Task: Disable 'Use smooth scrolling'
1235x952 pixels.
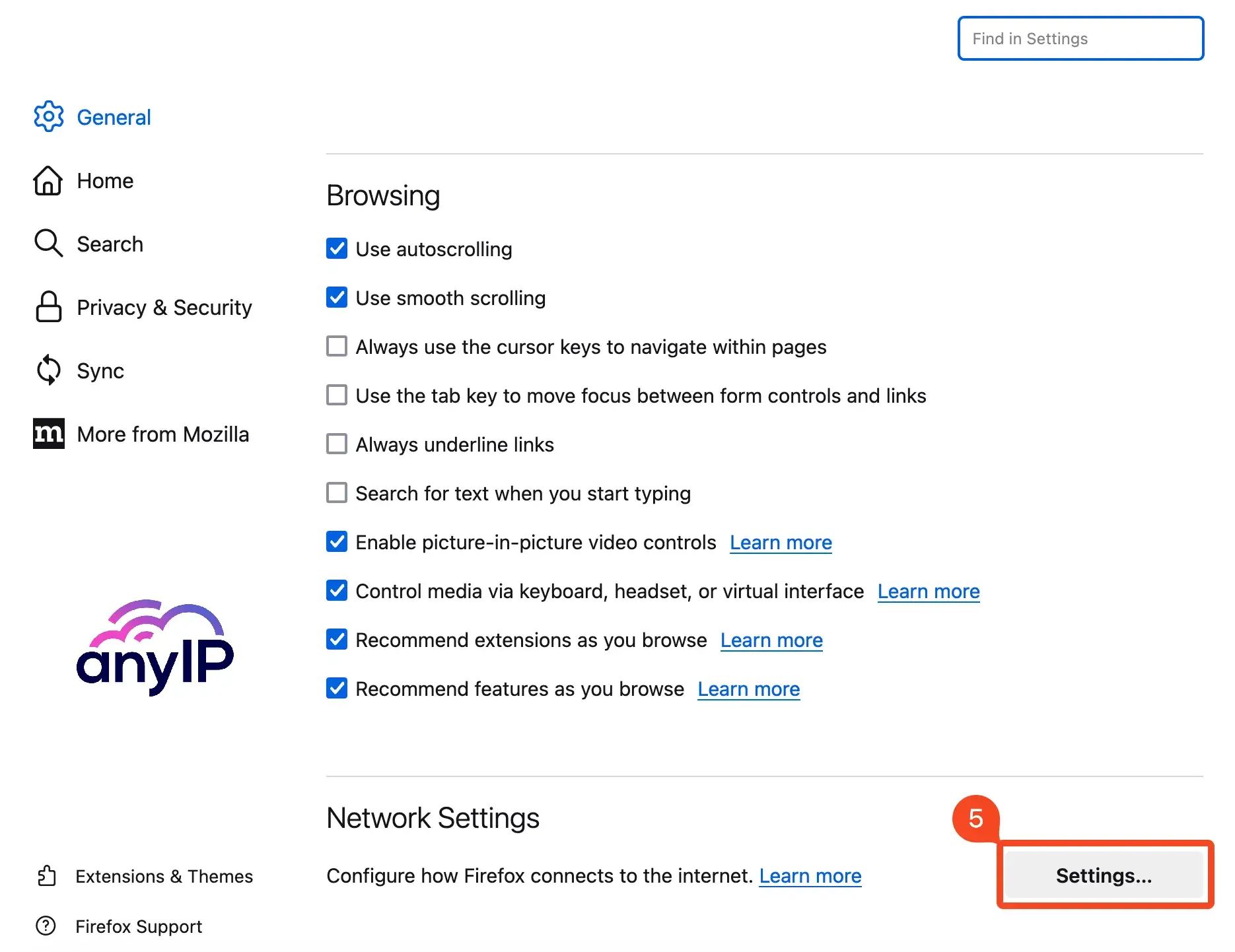Action: click(337, 298)
